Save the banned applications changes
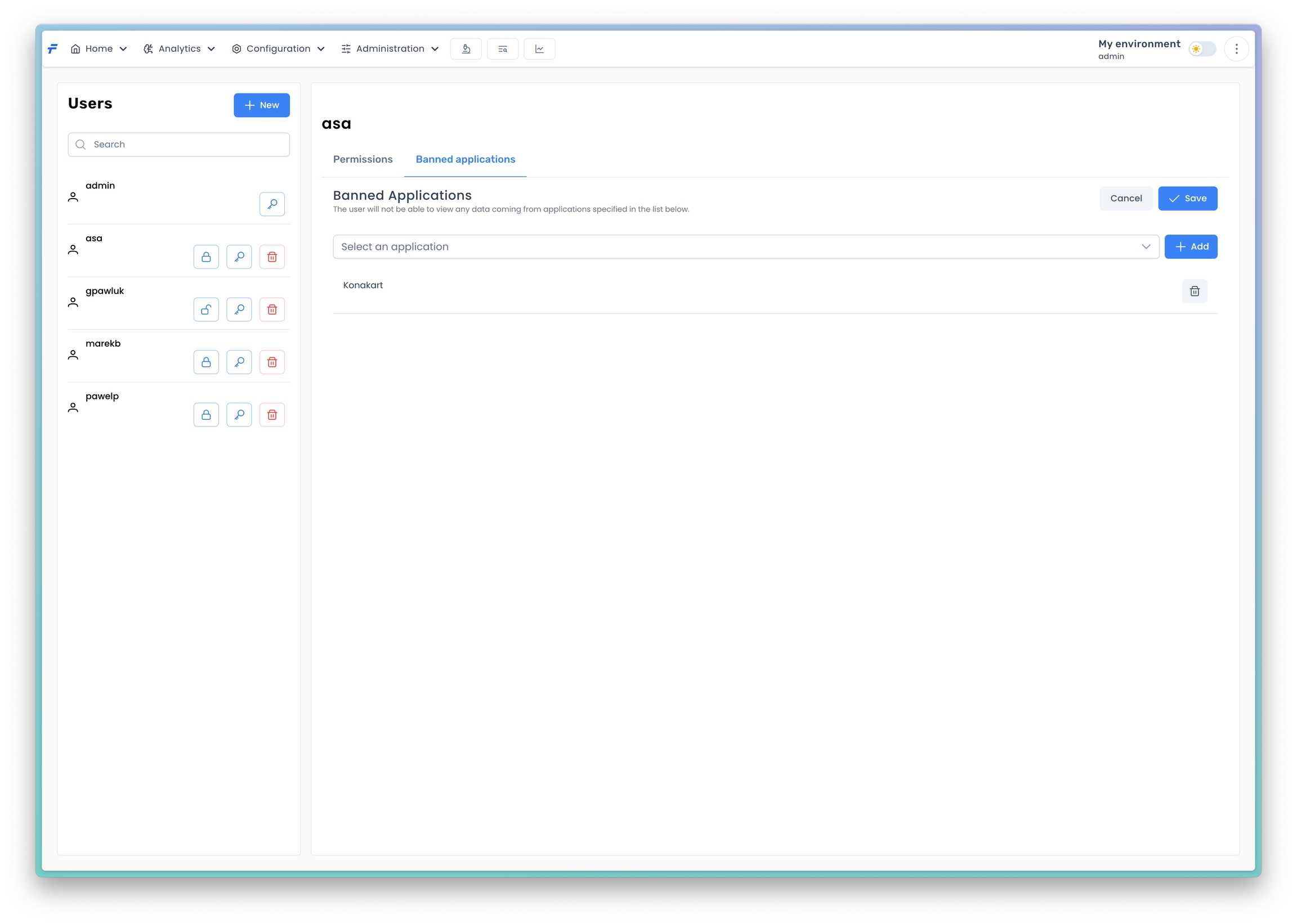The image size is (1297, 924). pos(1187,199)
